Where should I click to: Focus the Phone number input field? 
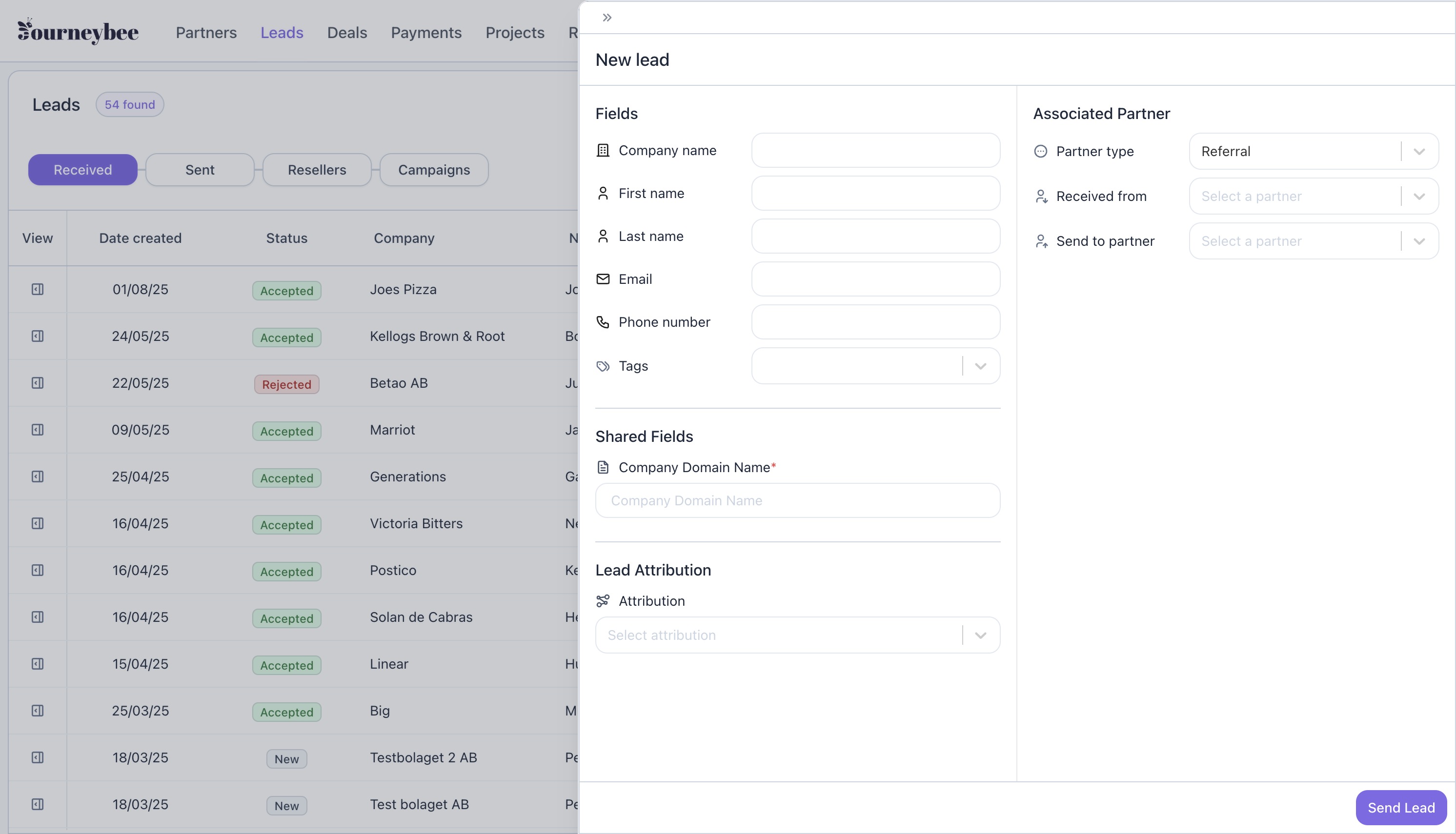click(x=875, y=322)
